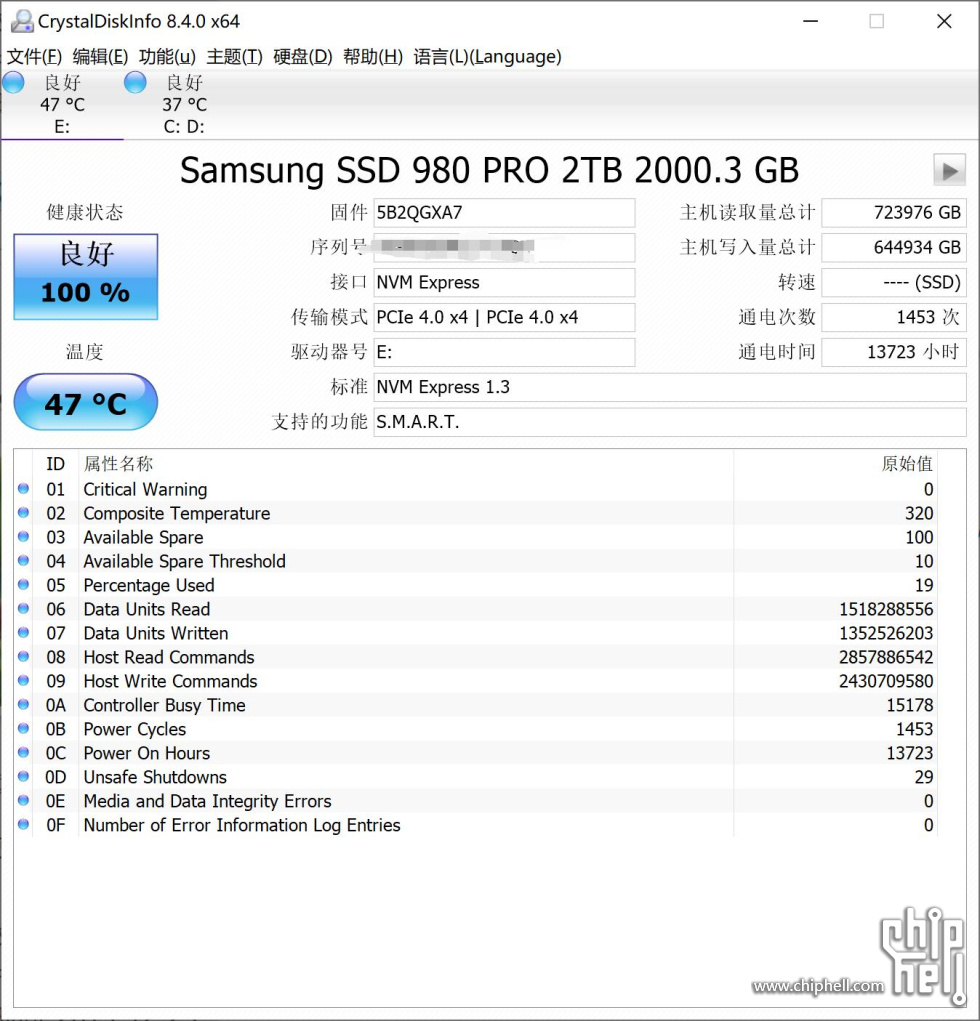This screenshot has height=1021, width=980.
Task: Click the ID column header
Action: (55, 464)
